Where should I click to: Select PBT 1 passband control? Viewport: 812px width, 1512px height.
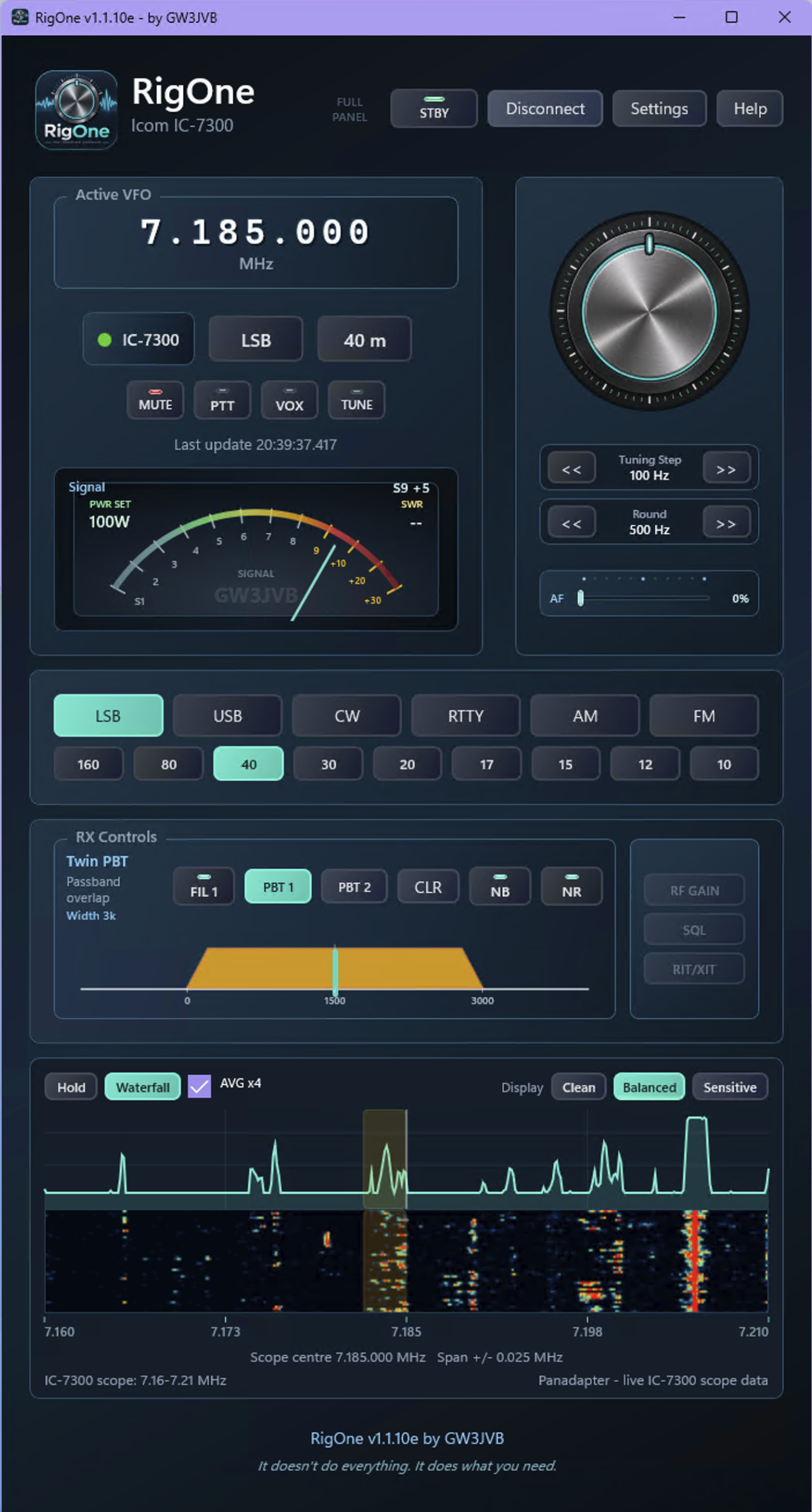click(x=278, y=886)
